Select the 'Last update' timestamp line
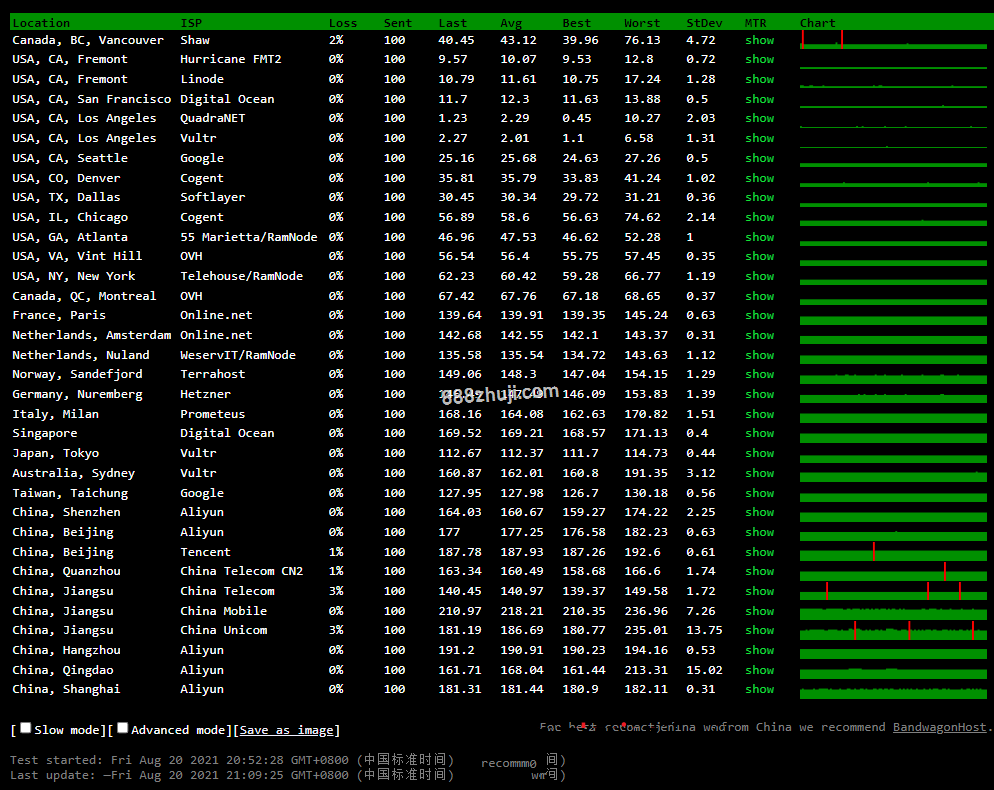Screen dimensions: 994x790 pyautogui.click(x=233, y=775)
